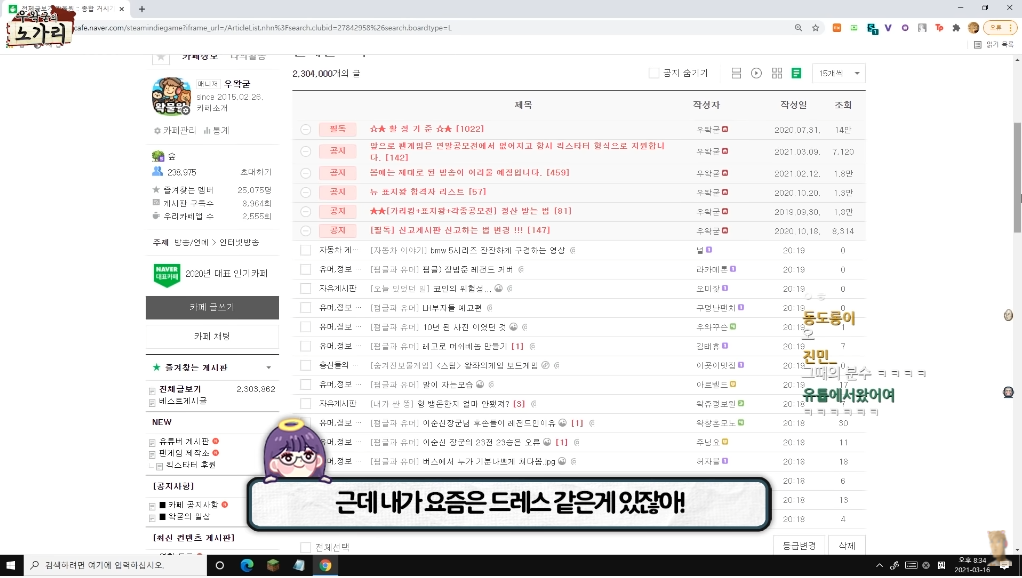Screen dimensions: 1022x578
Task: Click the author (작성자) column header
Action: [706, 105]
